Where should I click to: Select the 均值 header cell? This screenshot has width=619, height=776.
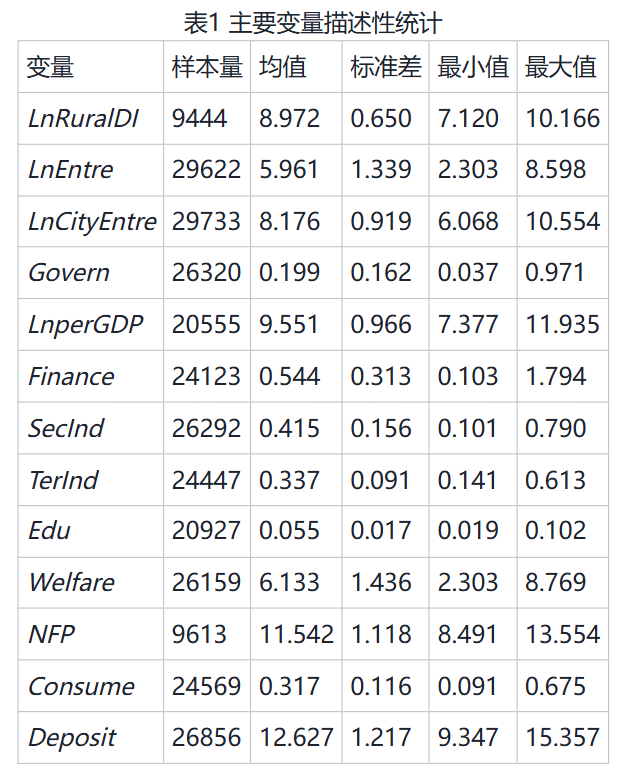[283, 67]
